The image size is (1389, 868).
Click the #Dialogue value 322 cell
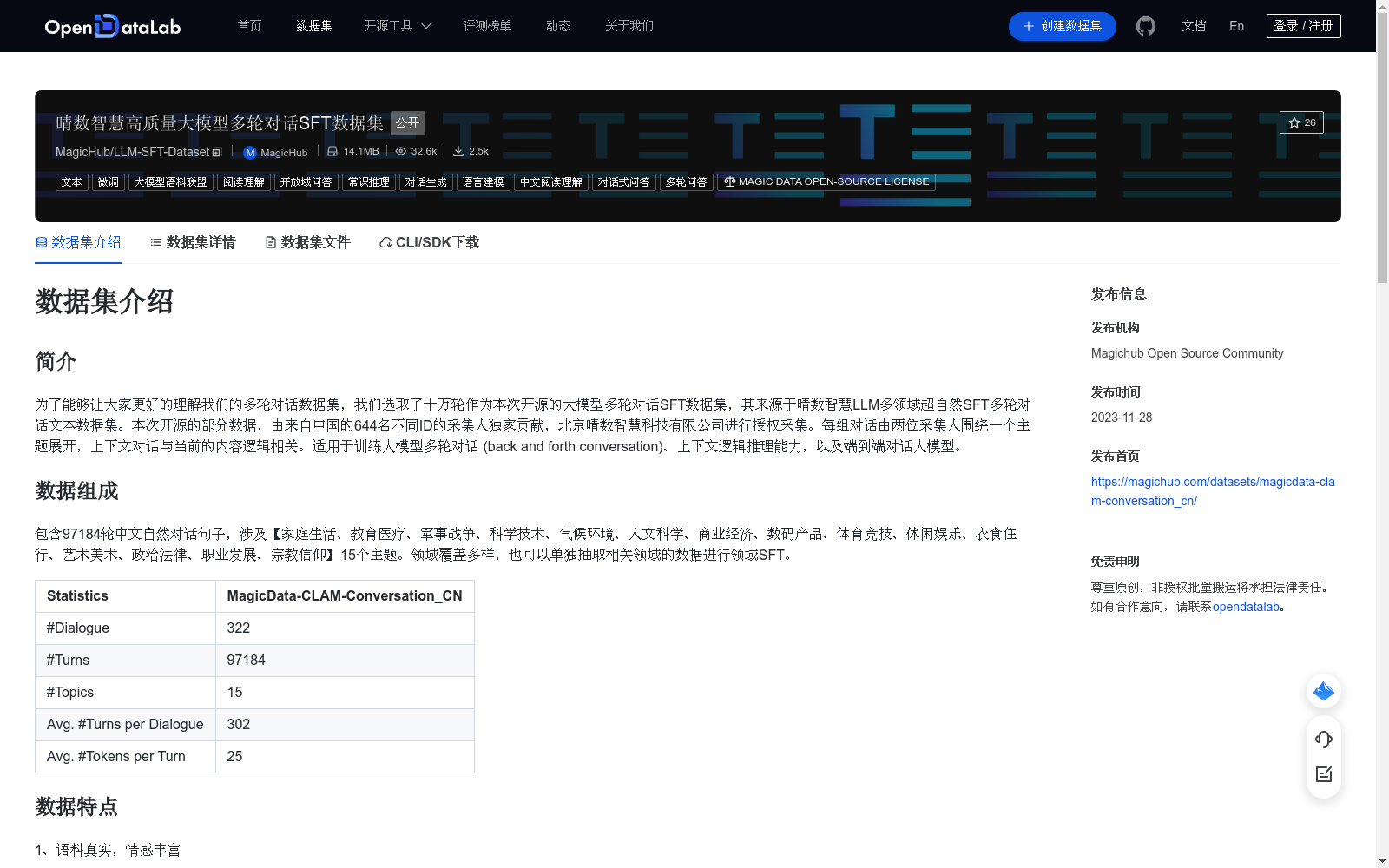click(345, 628)
